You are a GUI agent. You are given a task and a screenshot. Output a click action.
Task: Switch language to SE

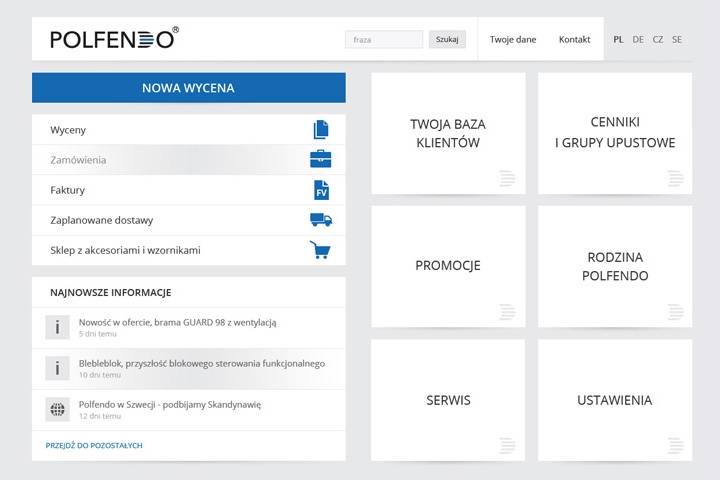[677, 40]
